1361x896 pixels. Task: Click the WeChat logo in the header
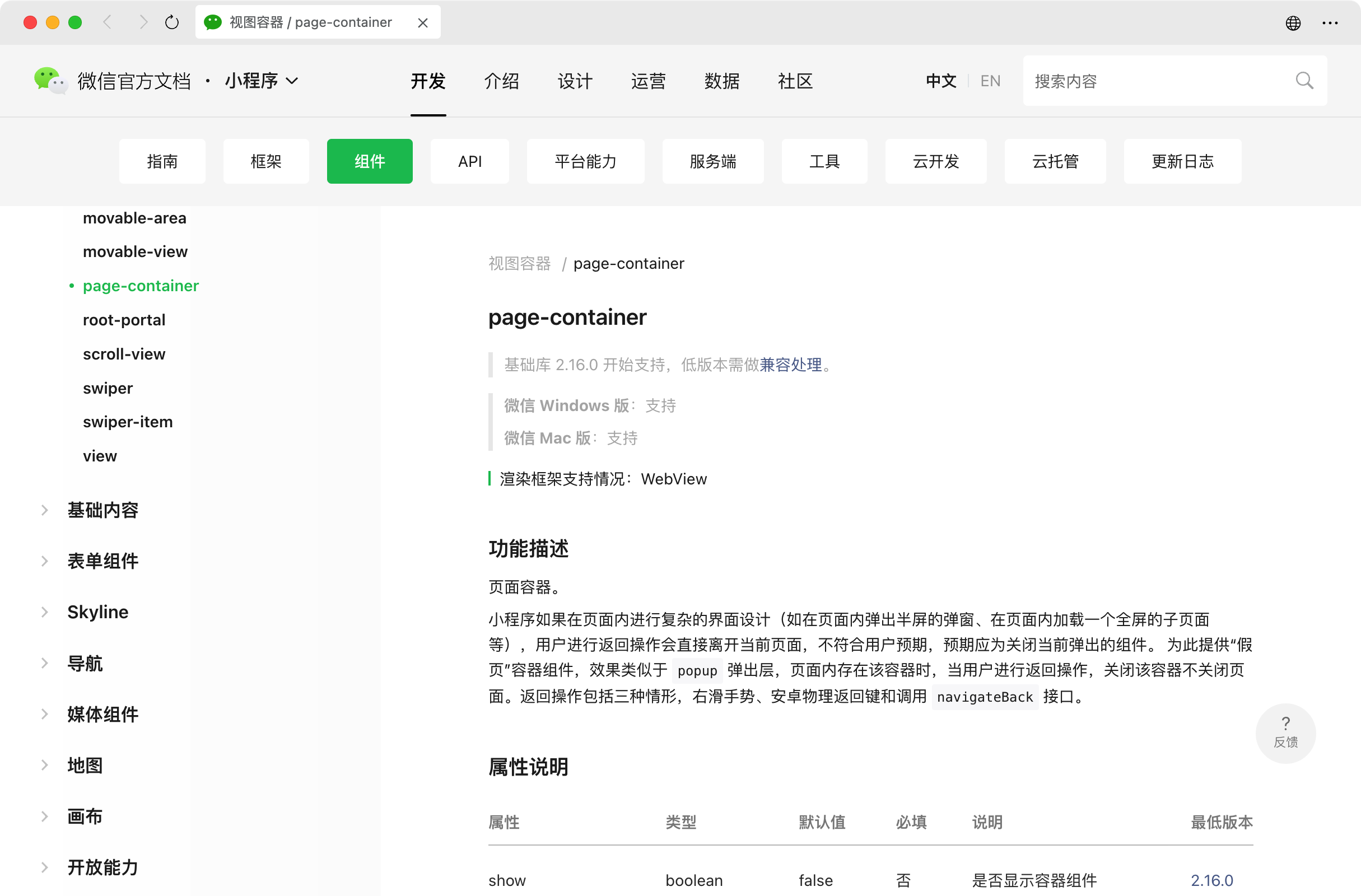(x=50, y=81)
